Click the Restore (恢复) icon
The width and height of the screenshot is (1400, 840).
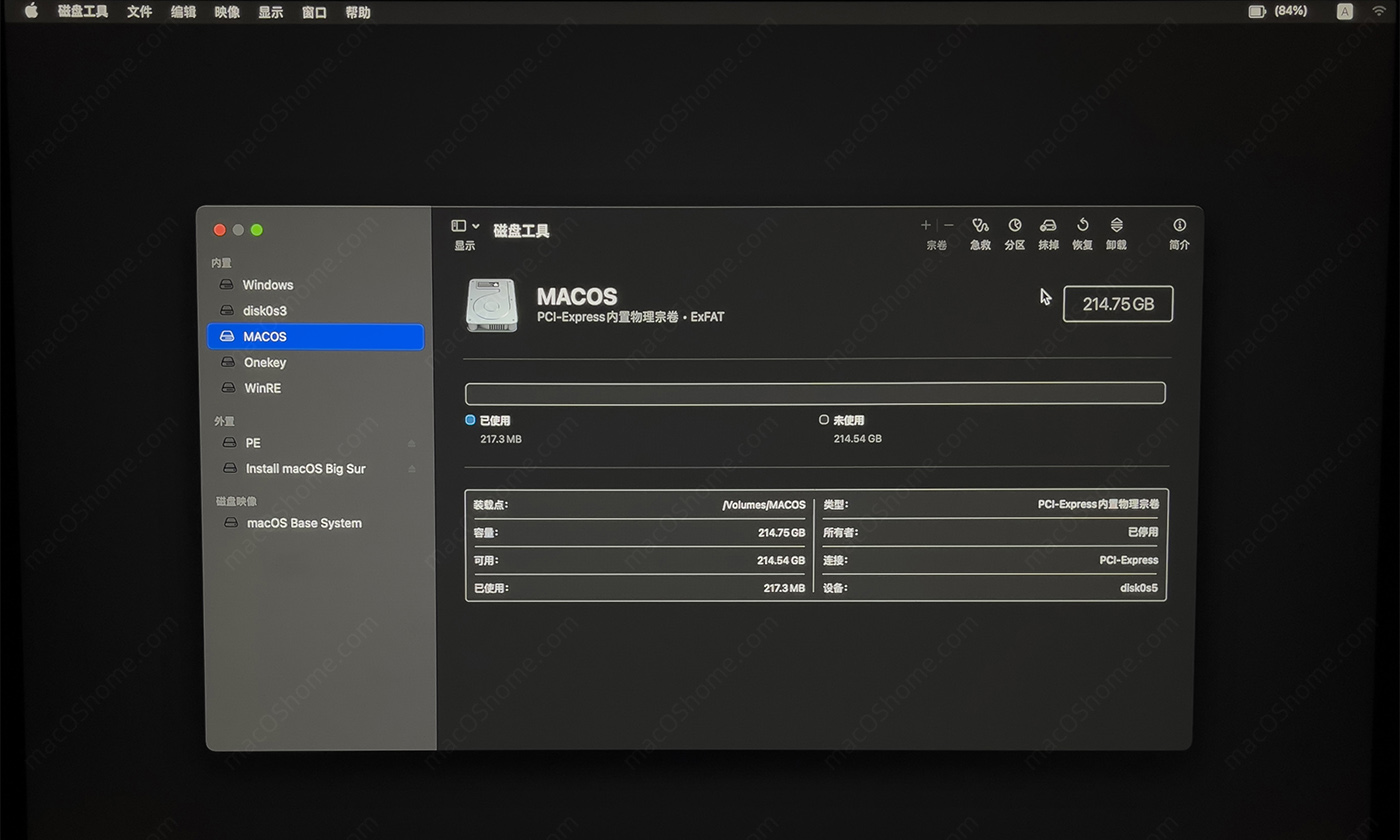(1082, 226)
